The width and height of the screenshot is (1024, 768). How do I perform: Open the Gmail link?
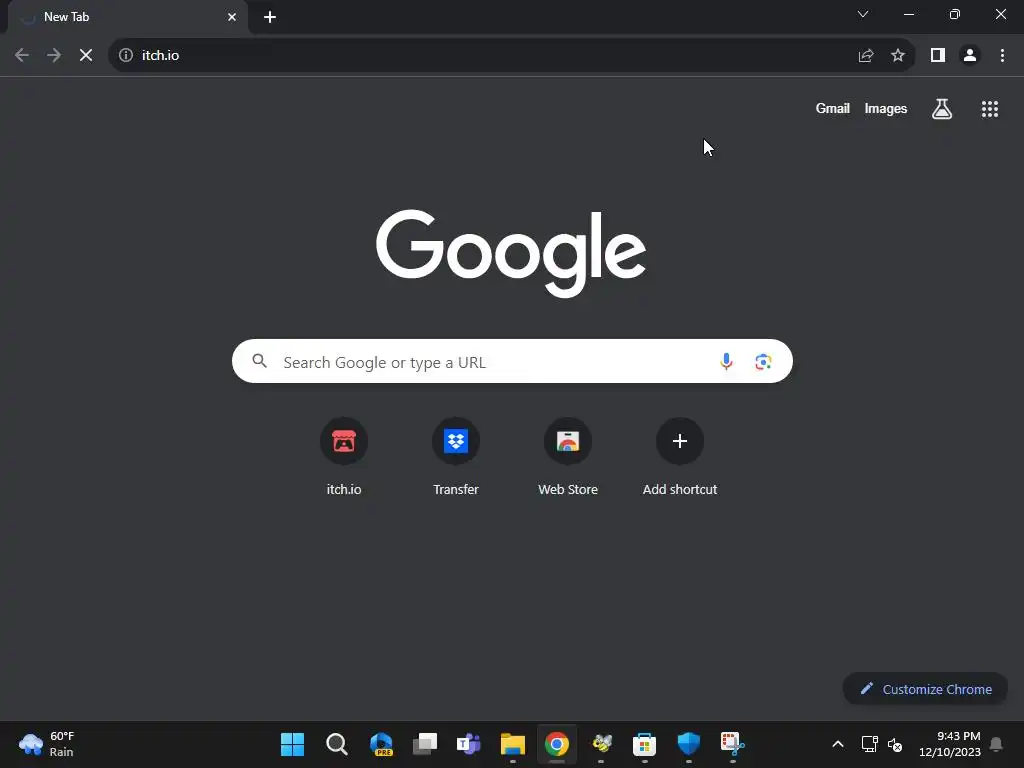(x=833, y=109)
